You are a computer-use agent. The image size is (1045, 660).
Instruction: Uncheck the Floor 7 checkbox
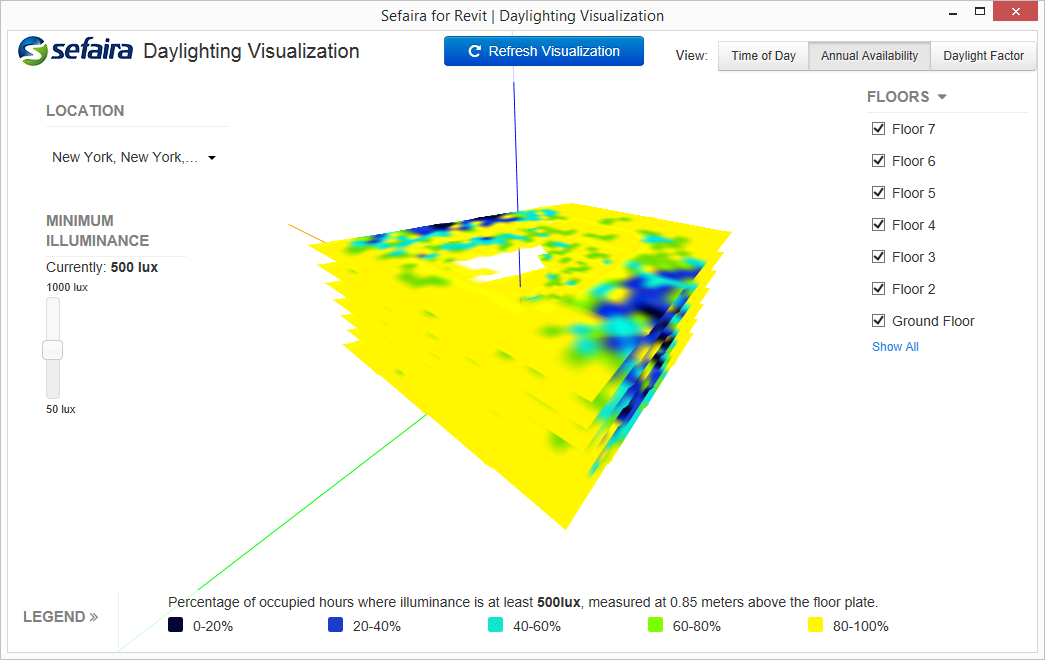tap(879, 129)
